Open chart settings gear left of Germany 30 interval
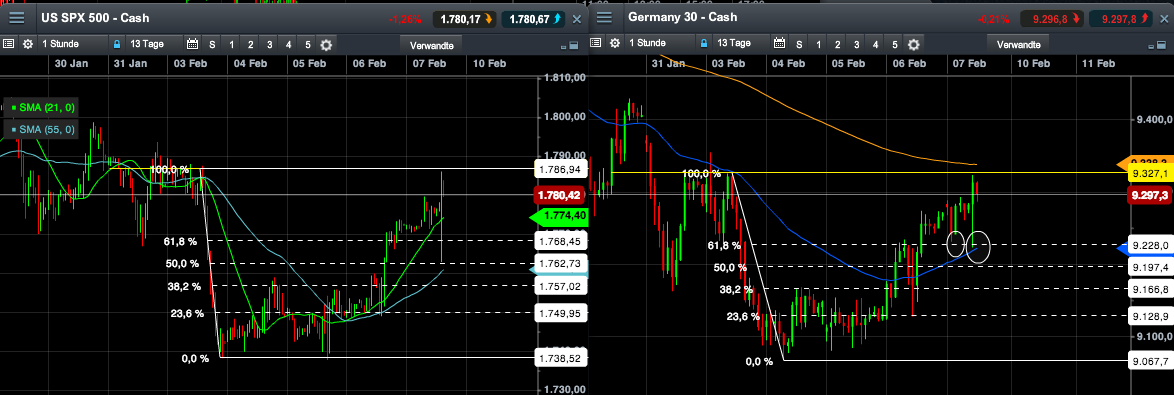 click(x=616, y=43)
